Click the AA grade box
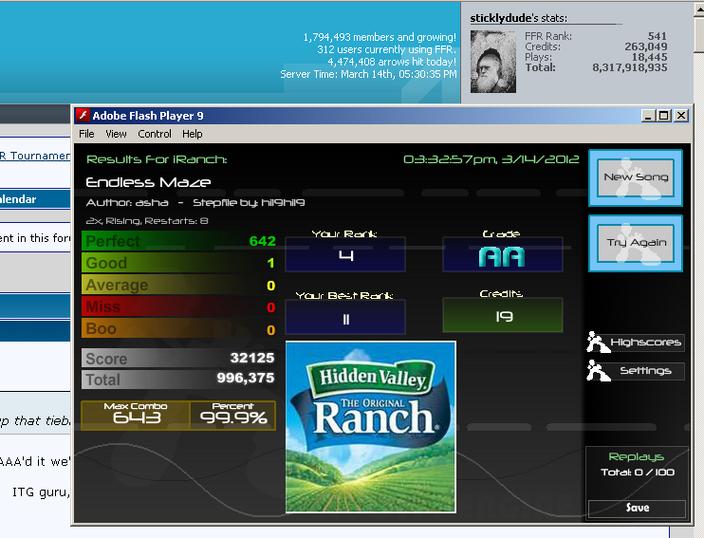This screenshot has height=538, width=704. (502, 255)
